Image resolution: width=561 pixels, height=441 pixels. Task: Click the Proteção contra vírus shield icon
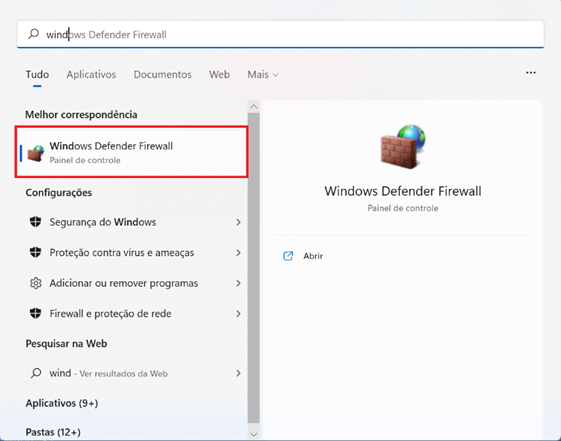pos(35,252)
